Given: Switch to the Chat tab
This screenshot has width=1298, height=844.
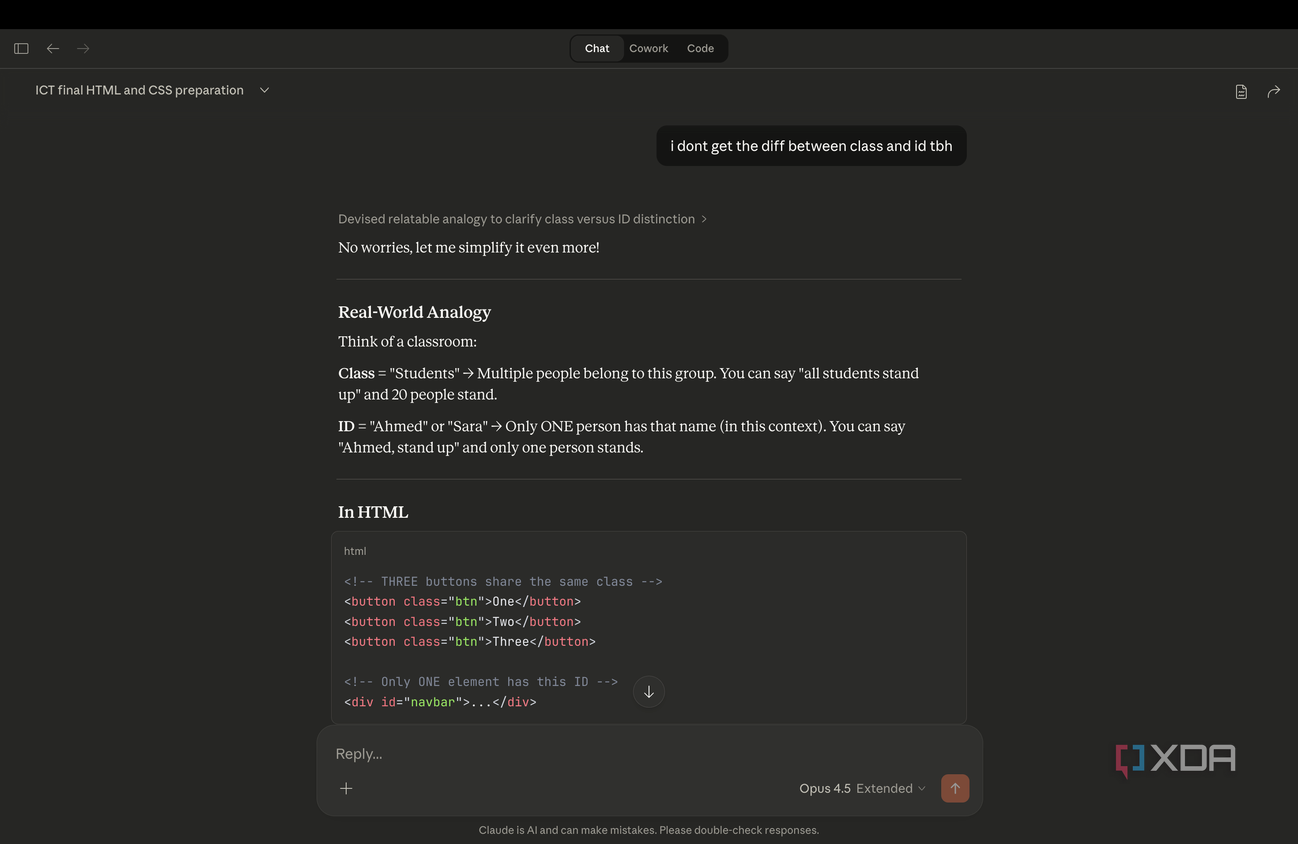Looking at the screenshot, I should (597, 48).
